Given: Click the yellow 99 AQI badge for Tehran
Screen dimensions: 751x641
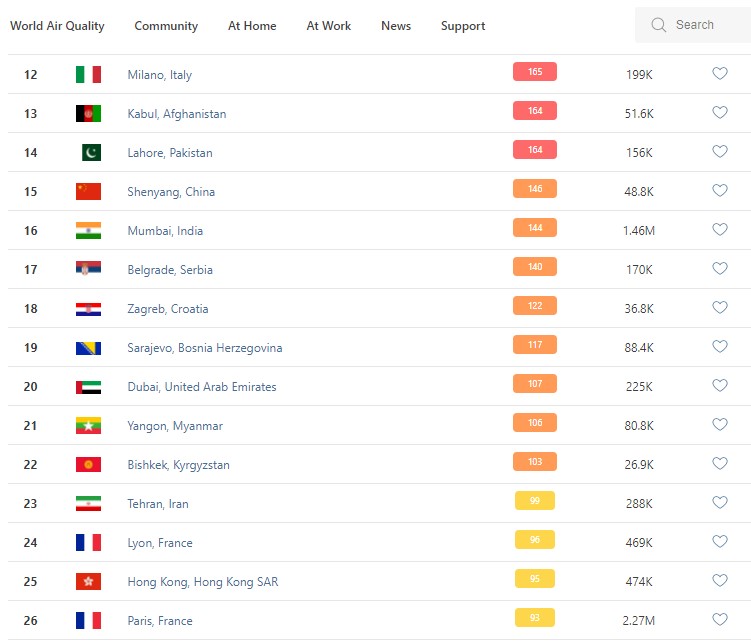Looking at the screenshot, I should [535, 501].
